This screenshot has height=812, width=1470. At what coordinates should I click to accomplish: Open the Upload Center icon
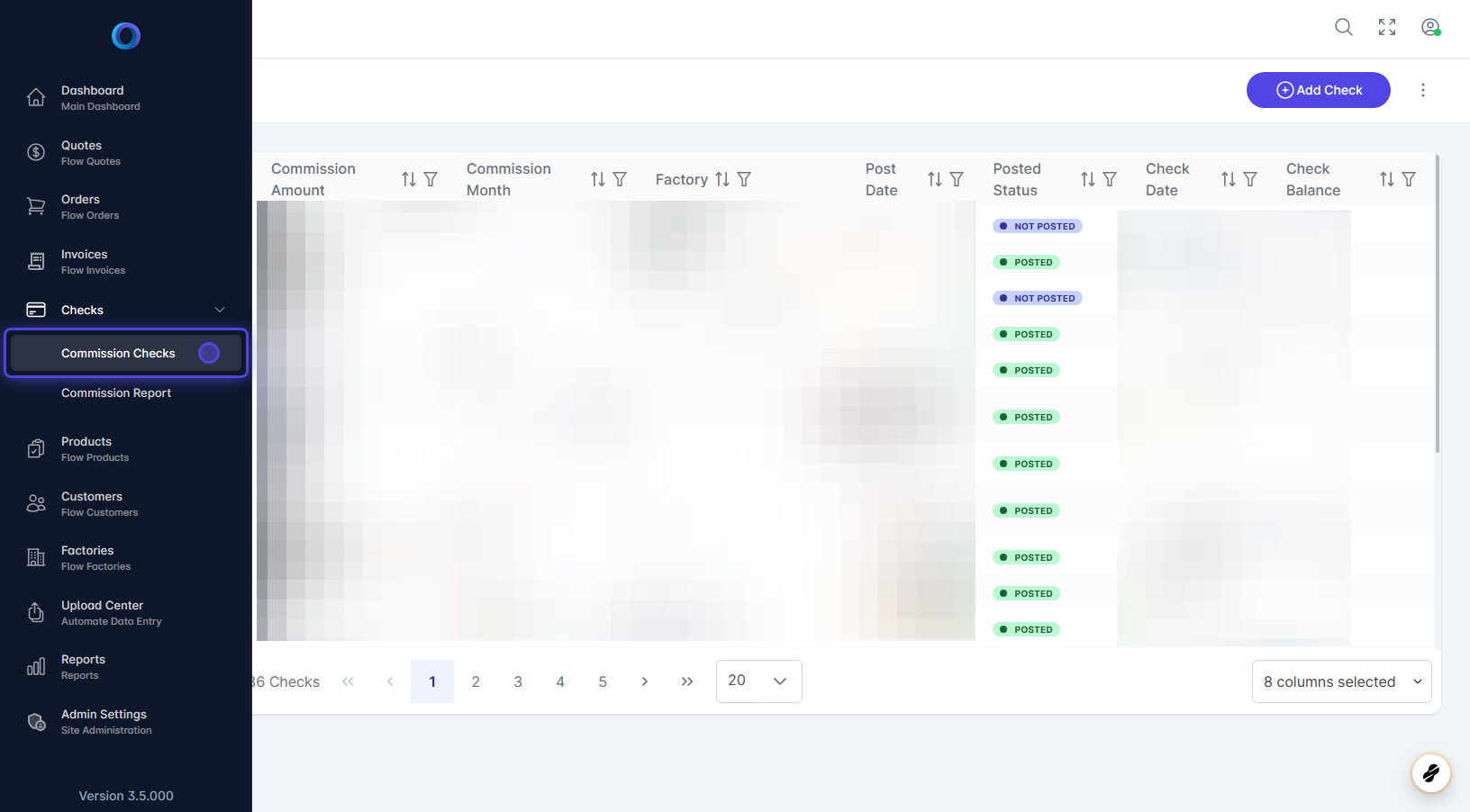pos(36,611)
